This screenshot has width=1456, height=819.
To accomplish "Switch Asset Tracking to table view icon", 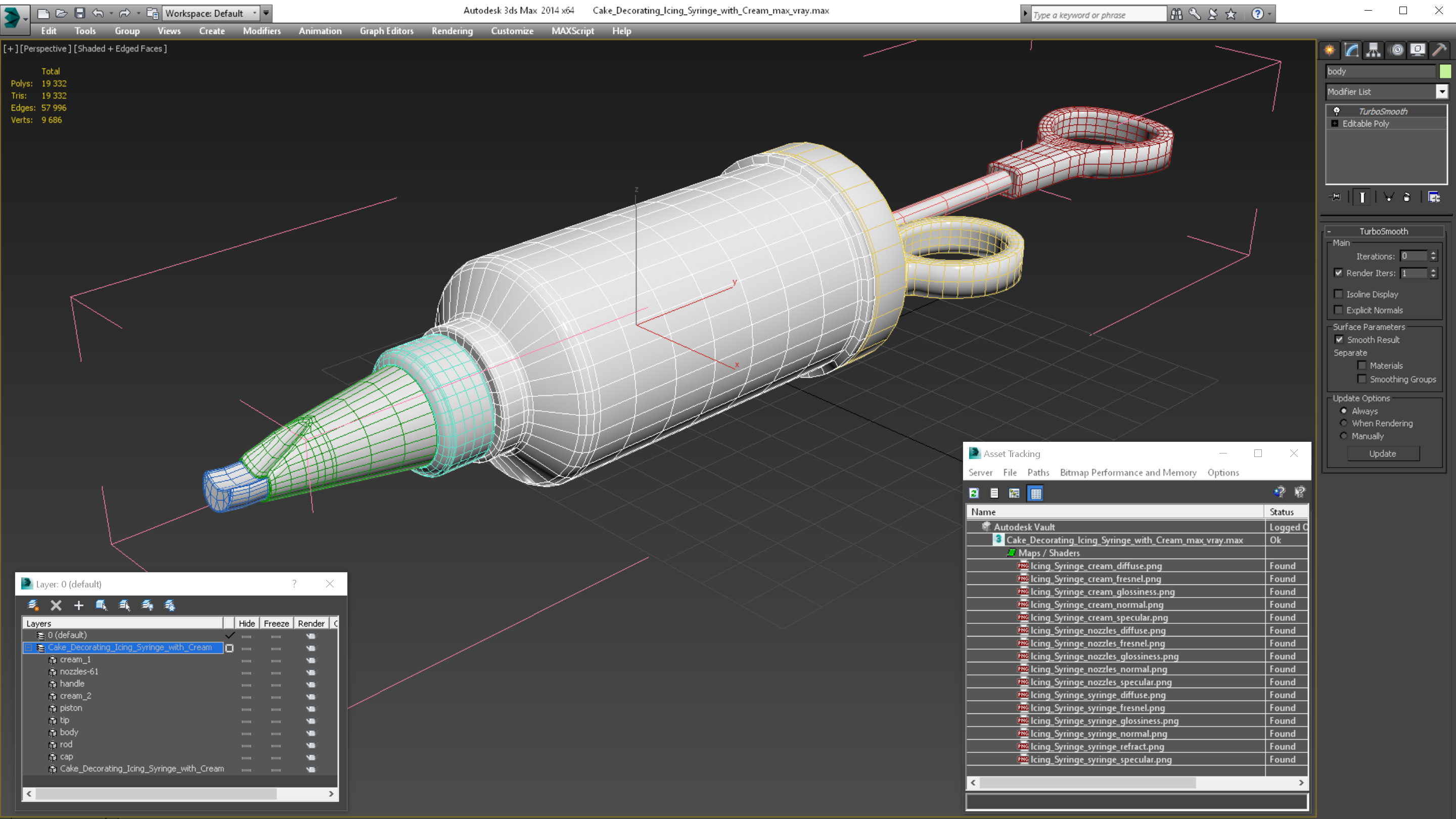I will (x=1035, y=493).
